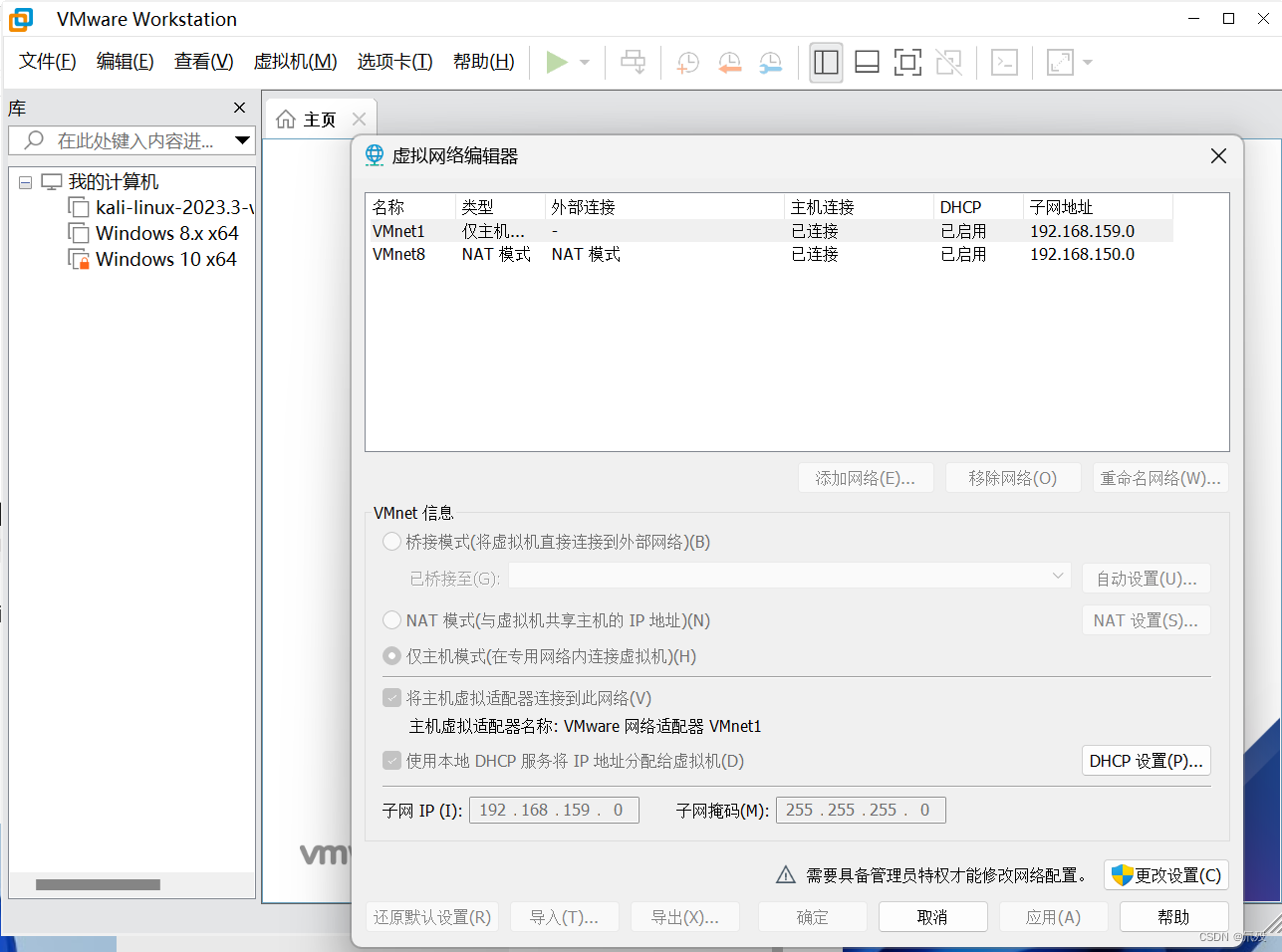Viewport: 1282px width, 952px height.
Task: Click the 名称 column header
Action: tap(410, 207)
